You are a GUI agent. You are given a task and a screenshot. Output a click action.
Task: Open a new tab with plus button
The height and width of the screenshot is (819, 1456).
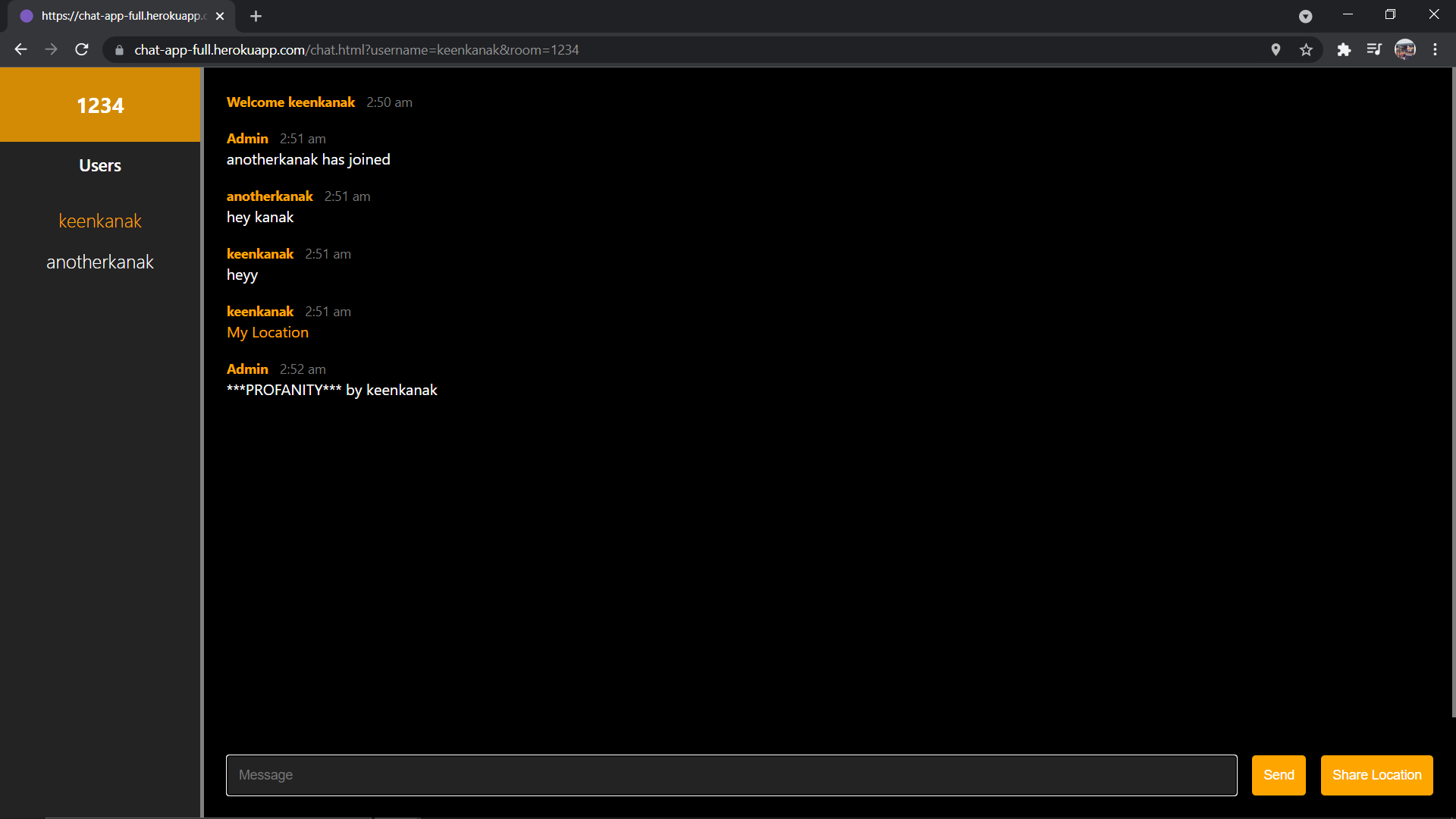point(256,16)
